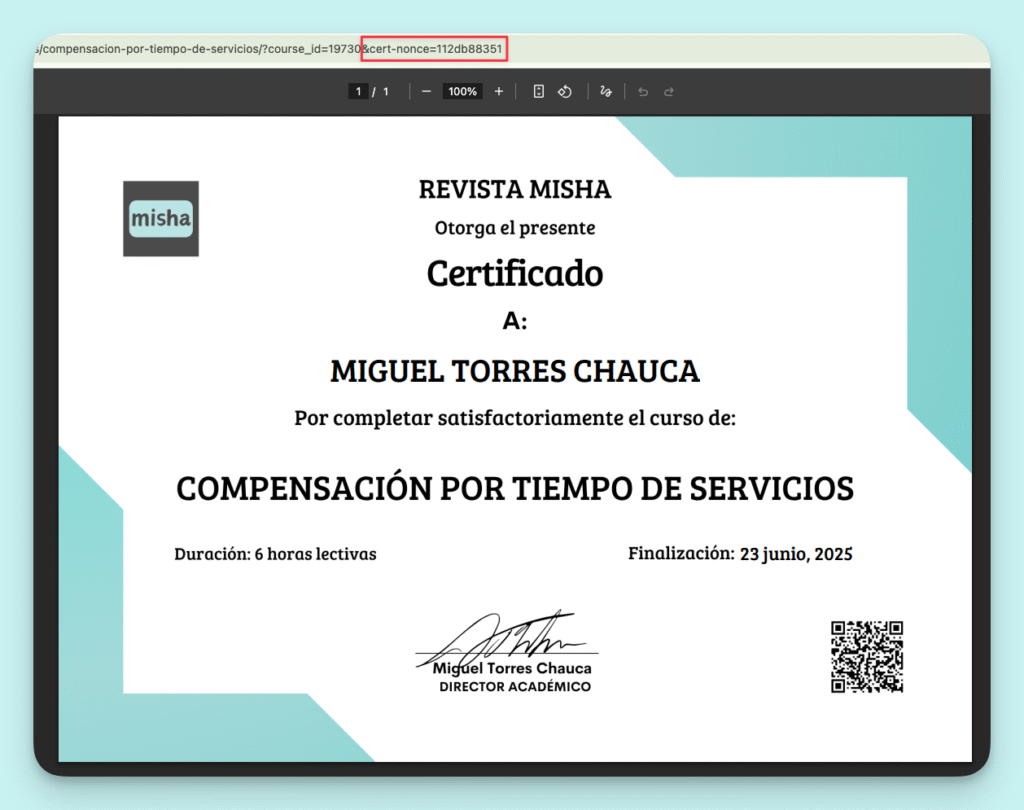Rotate the document counterclockwise
Image resolution: width=1024 pixels, height=810 pixels.
tap(565, 91)
